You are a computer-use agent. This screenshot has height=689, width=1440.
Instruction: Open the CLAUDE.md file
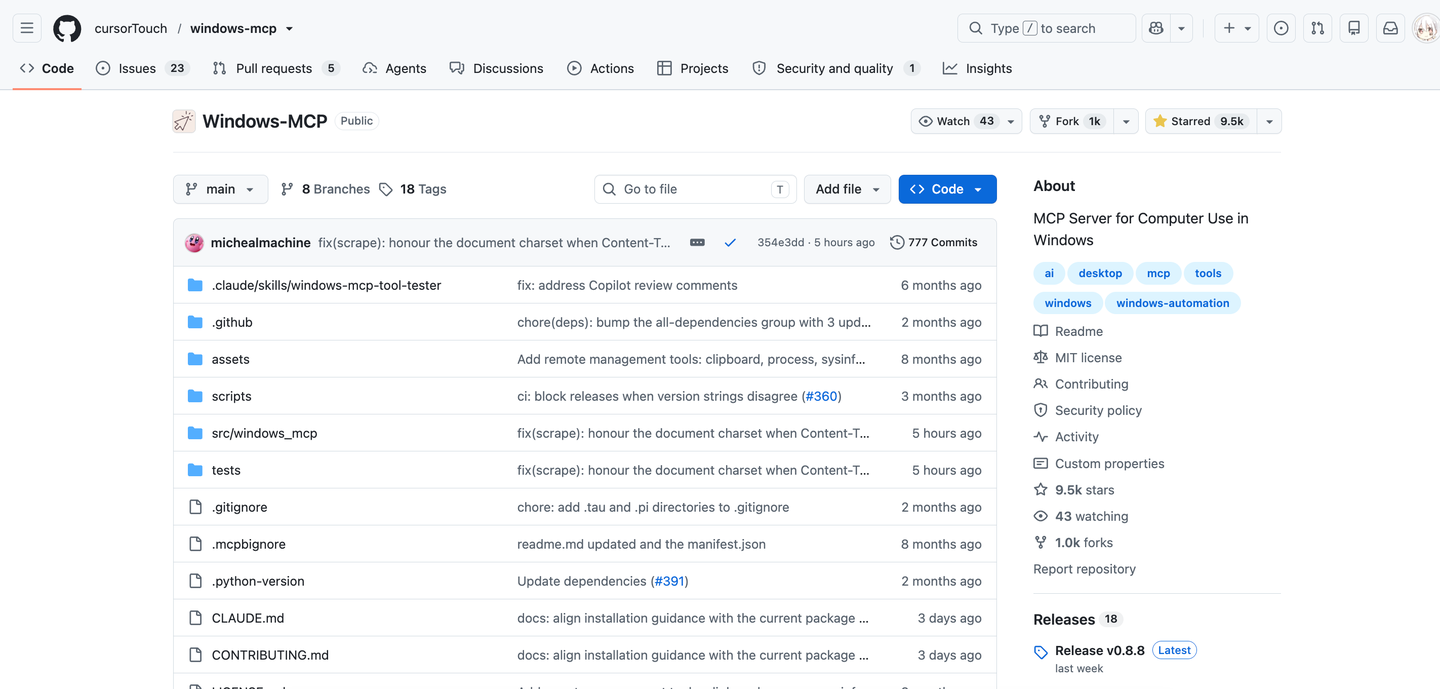pyautogui.click(x=248, y=618)
